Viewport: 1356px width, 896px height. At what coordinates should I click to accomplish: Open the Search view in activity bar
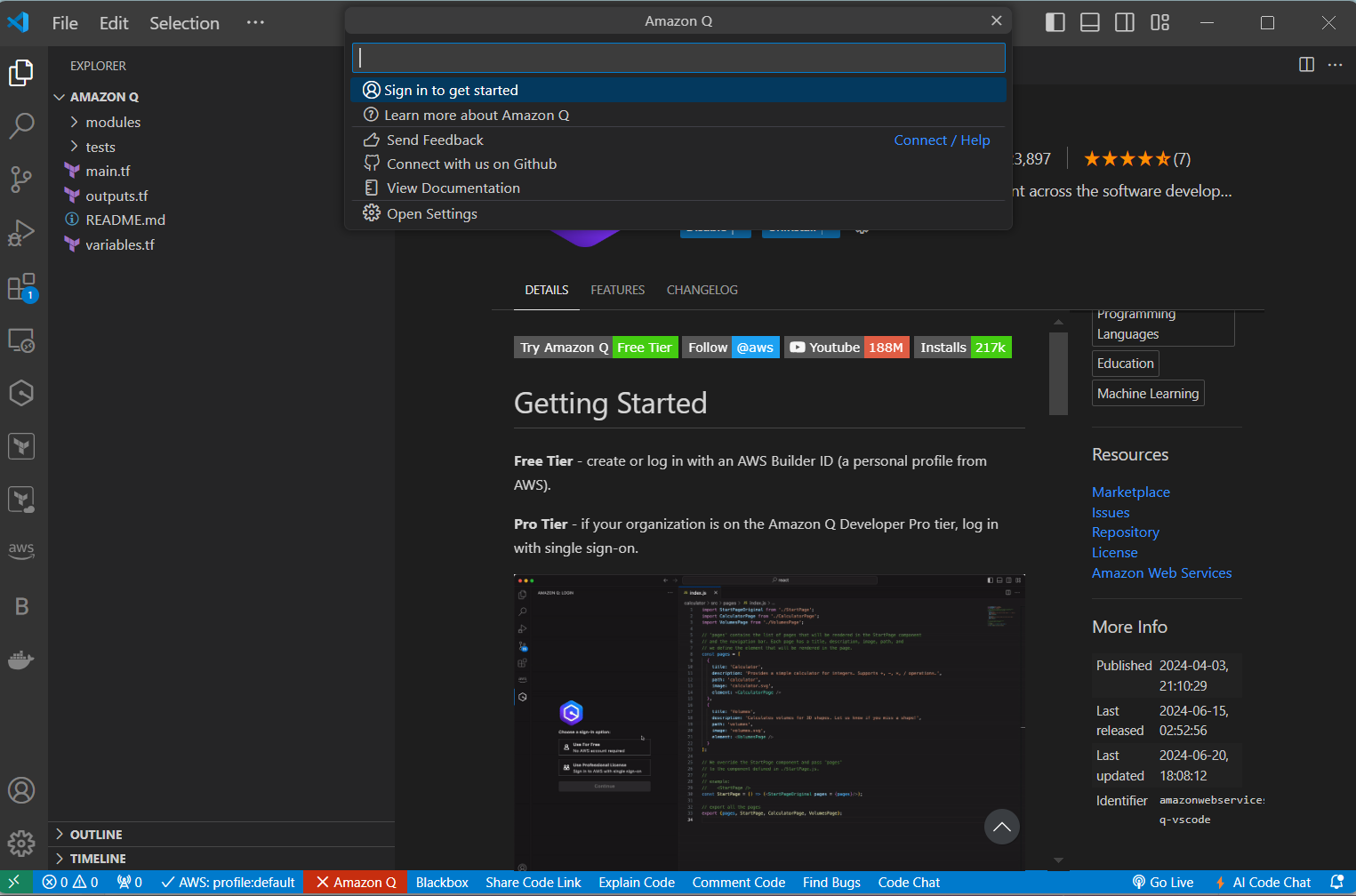(x=21, y=125)
